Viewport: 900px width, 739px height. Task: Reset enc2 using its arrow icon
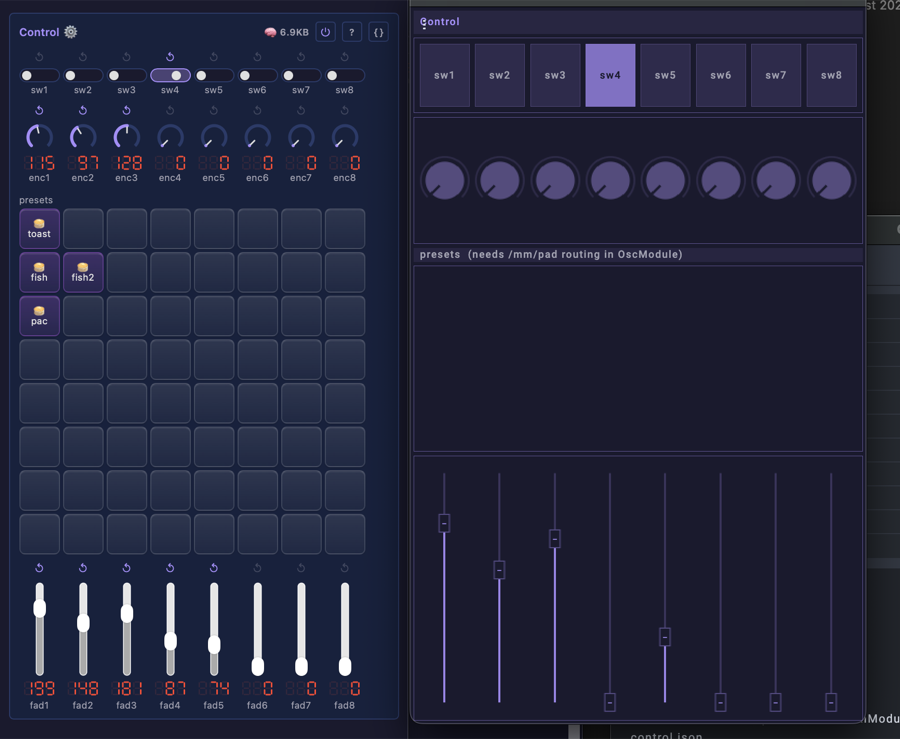click(x=83, y=110)
